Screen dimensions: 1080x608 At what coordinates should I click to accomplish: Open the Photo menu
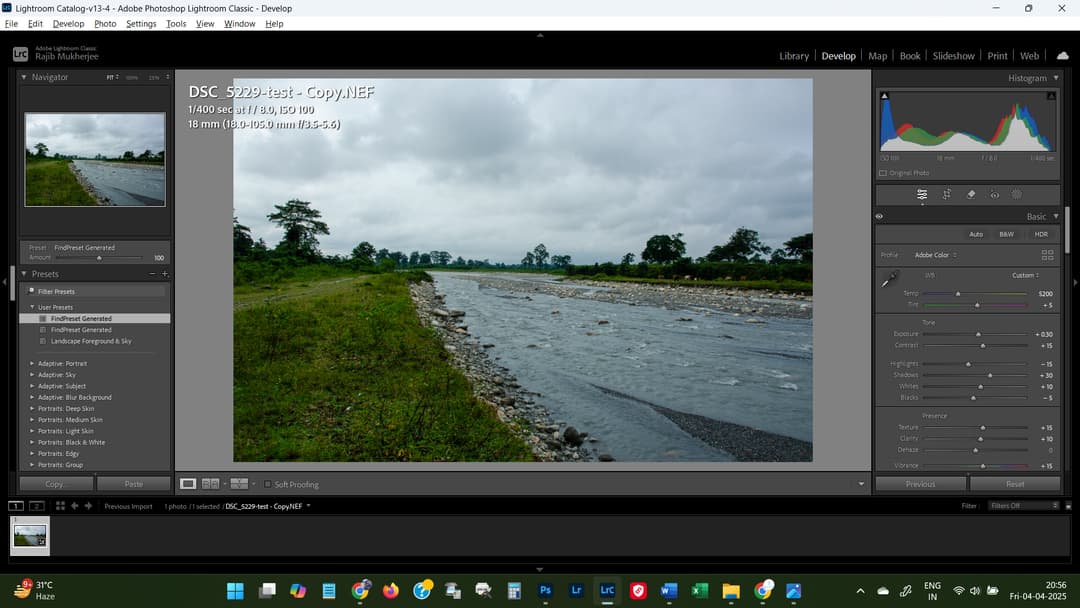pos(105,23)
